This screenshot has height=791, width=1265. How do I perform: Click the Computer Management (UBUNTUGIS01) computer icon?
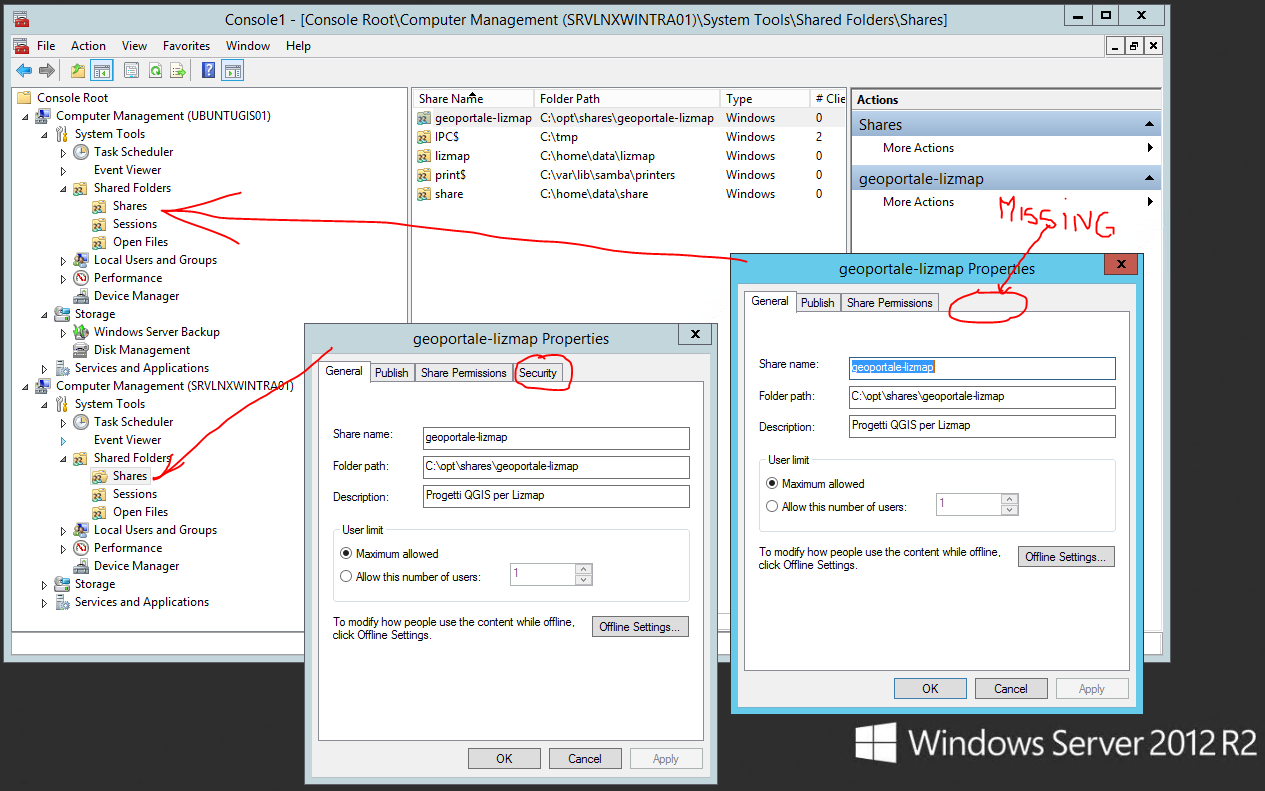(43, 116)
